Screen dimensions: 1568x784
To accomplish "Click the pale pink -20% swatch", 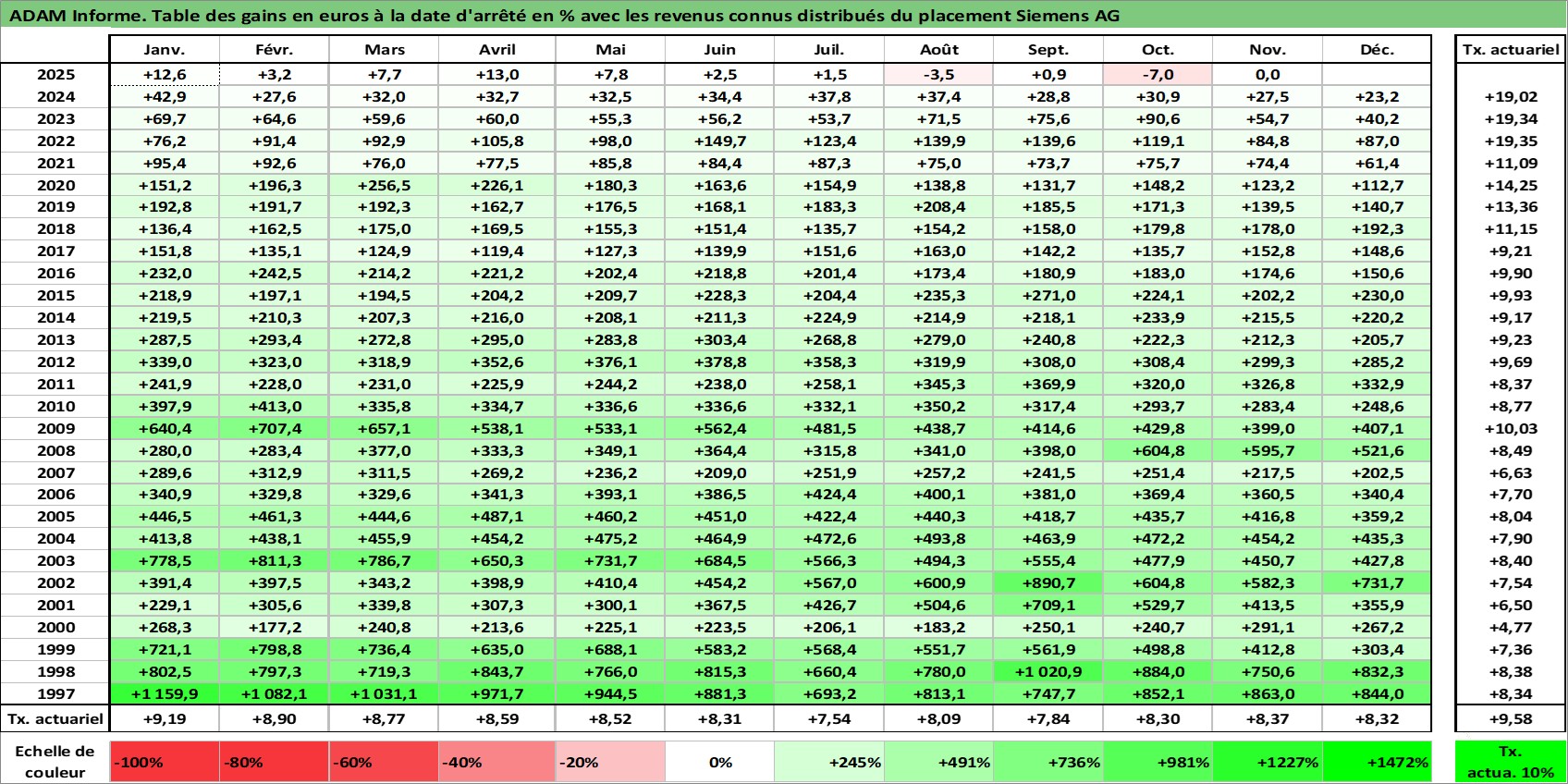I will pyautogui.click(x=610, y=762).
